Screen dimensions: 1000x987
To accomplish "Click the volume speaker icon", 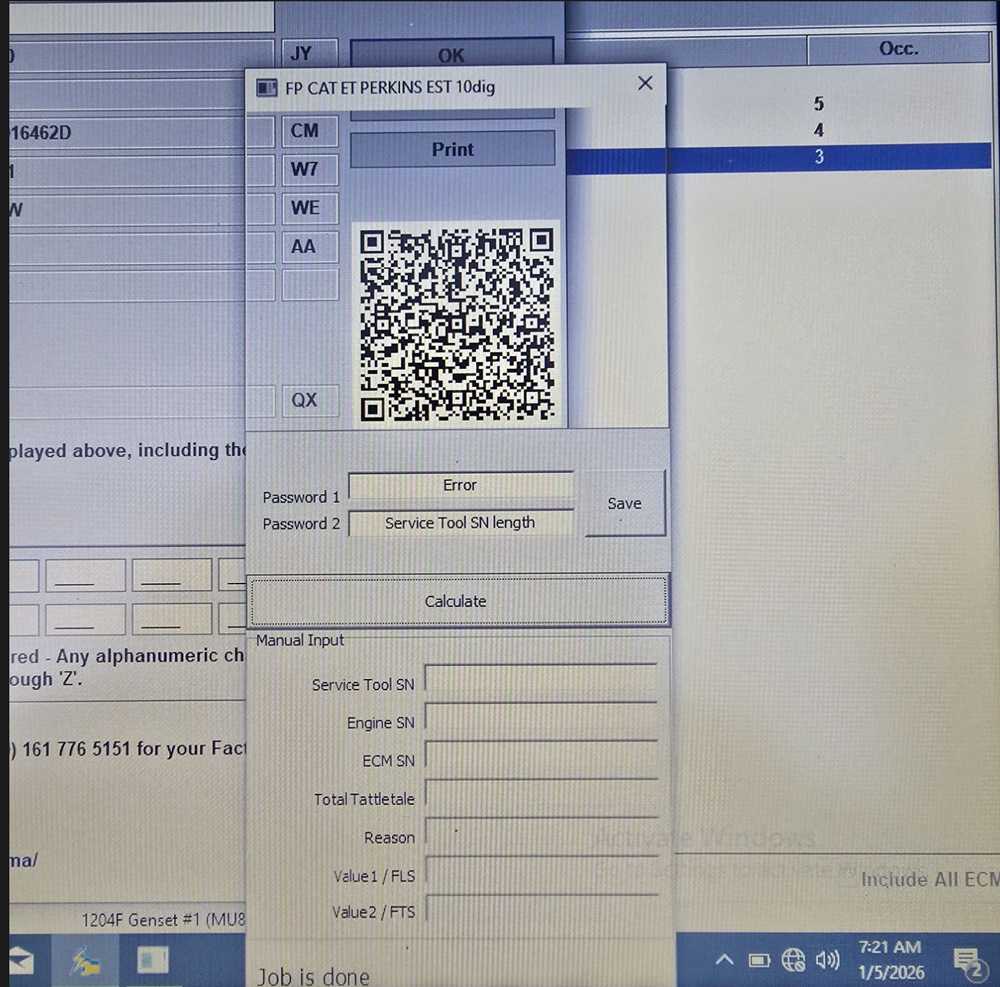I will 827,961.
